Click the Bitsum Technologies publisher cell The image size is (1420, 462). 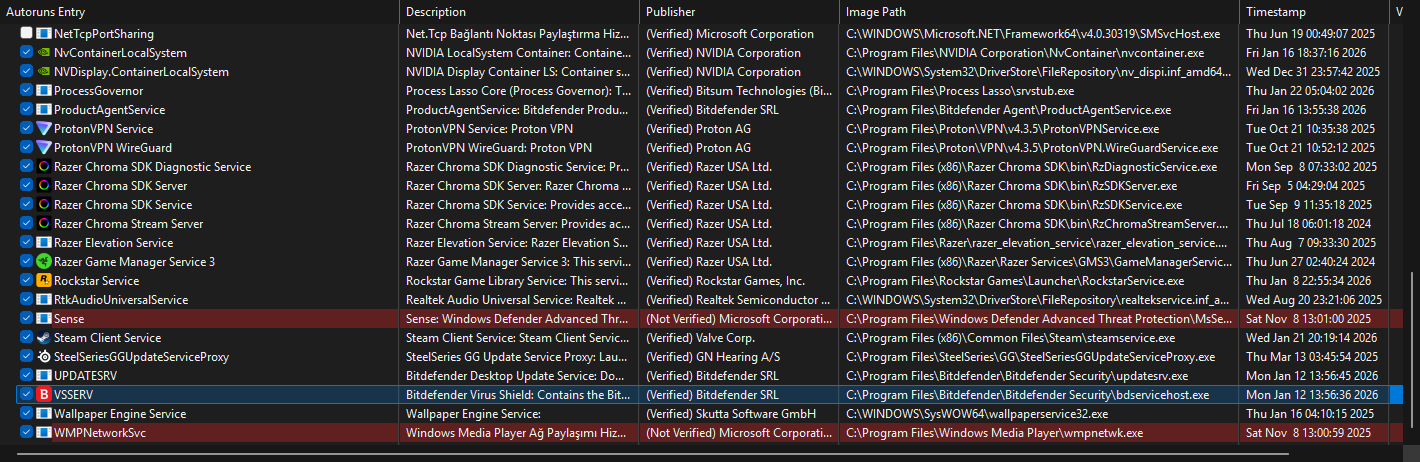pyautogui.click(x=739, y=91)
